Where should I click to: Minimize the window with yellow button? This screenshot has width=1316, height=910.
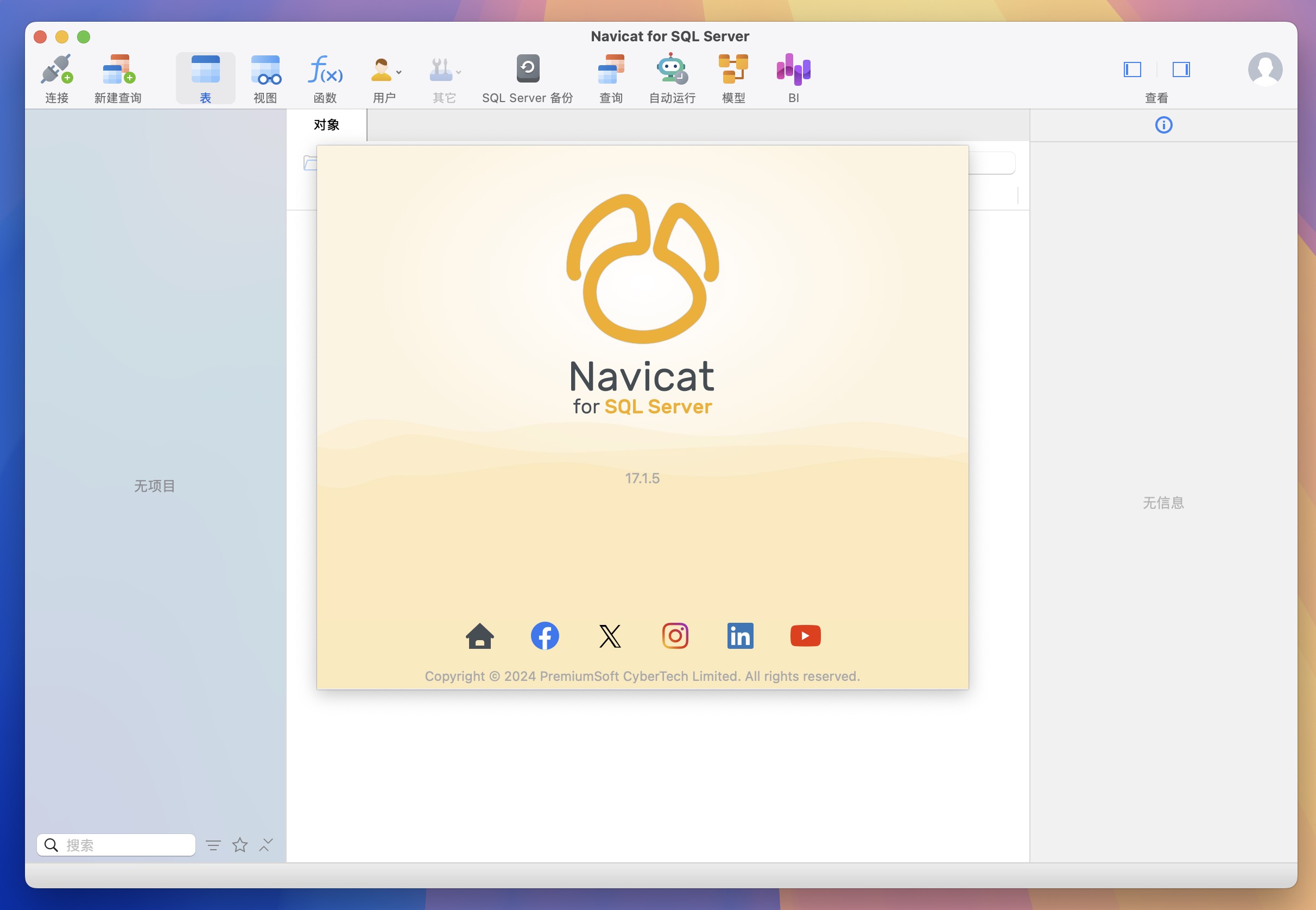click(x=61, y=37)
